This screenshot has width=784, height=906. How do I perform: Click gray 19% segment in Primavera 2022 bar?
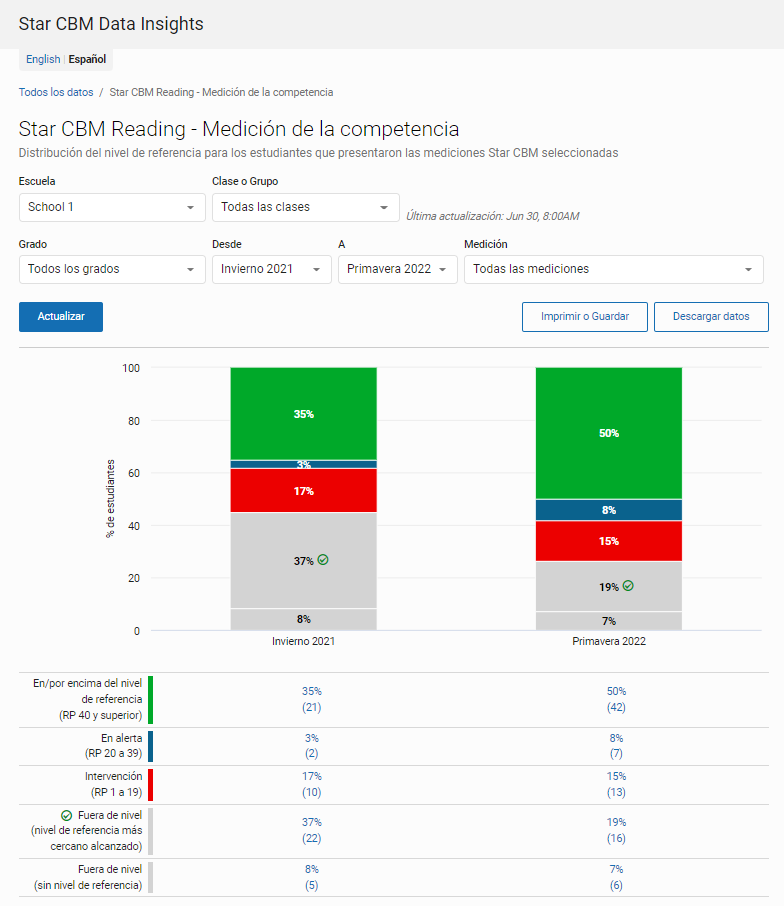point(609,586)
